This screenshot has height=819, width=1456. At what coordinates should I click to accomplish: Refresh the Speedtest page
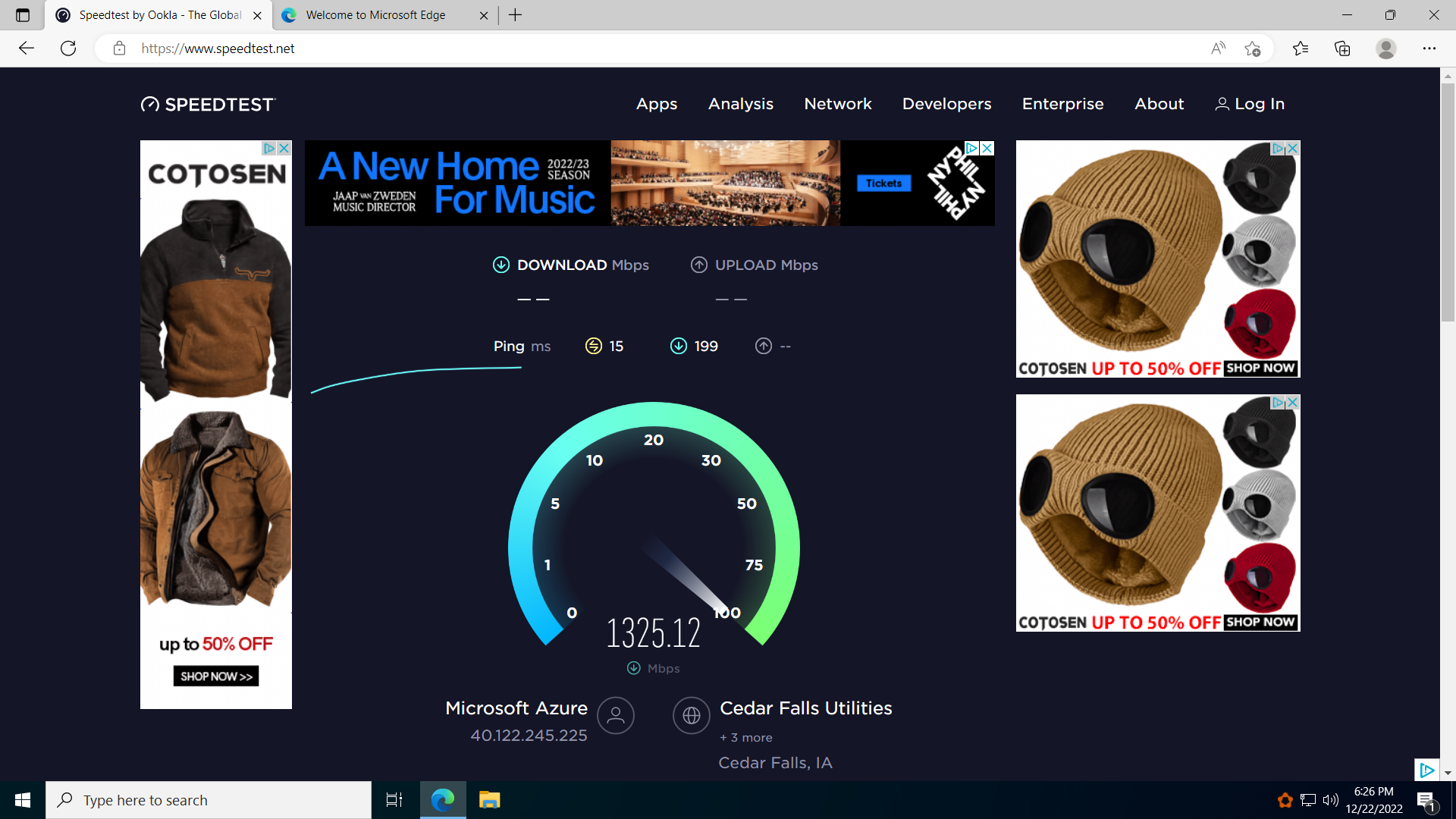(68, 49)
